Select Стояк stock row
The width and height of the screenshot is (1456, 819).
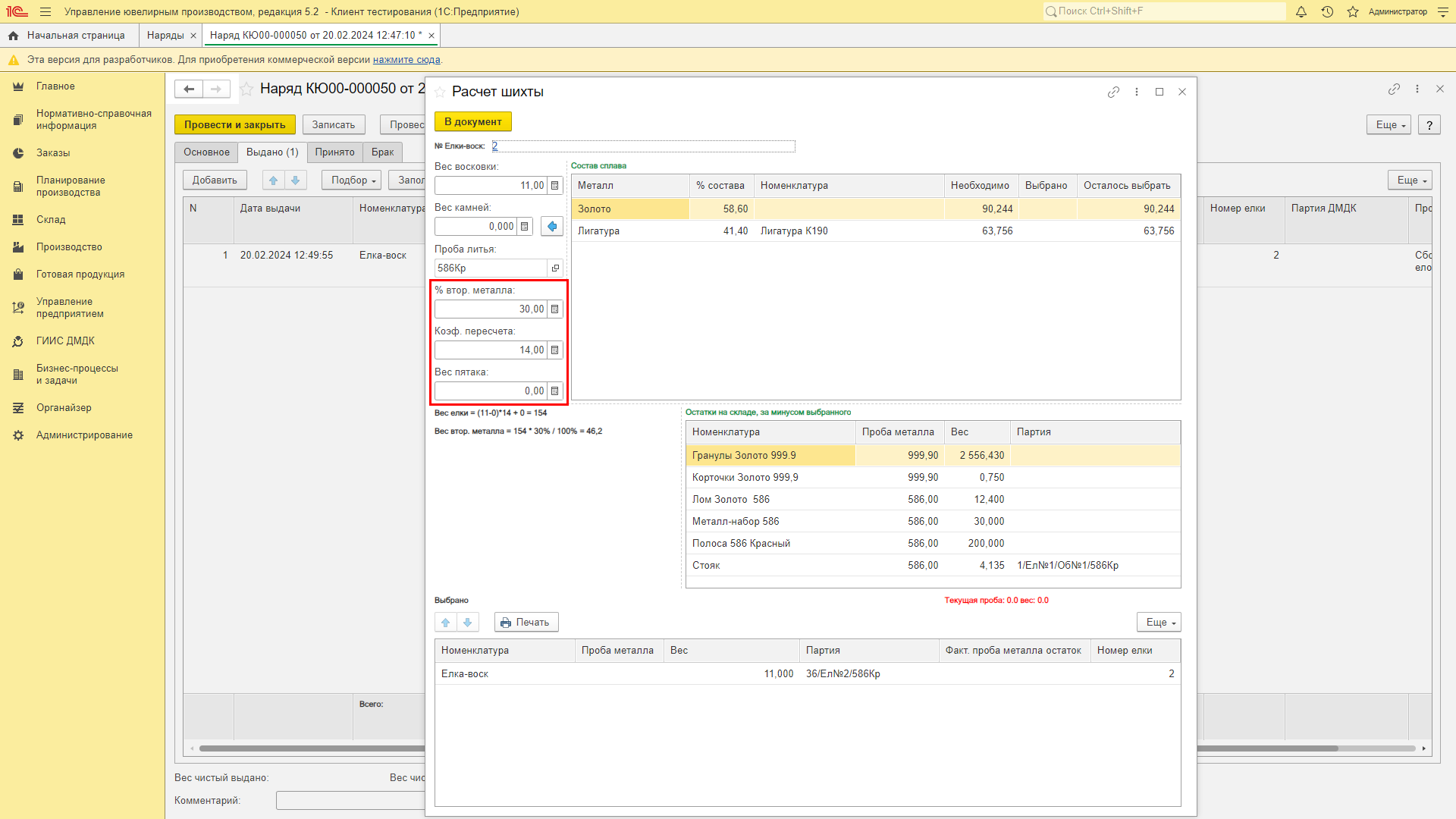pyautogui.click(x=933, y=566)
